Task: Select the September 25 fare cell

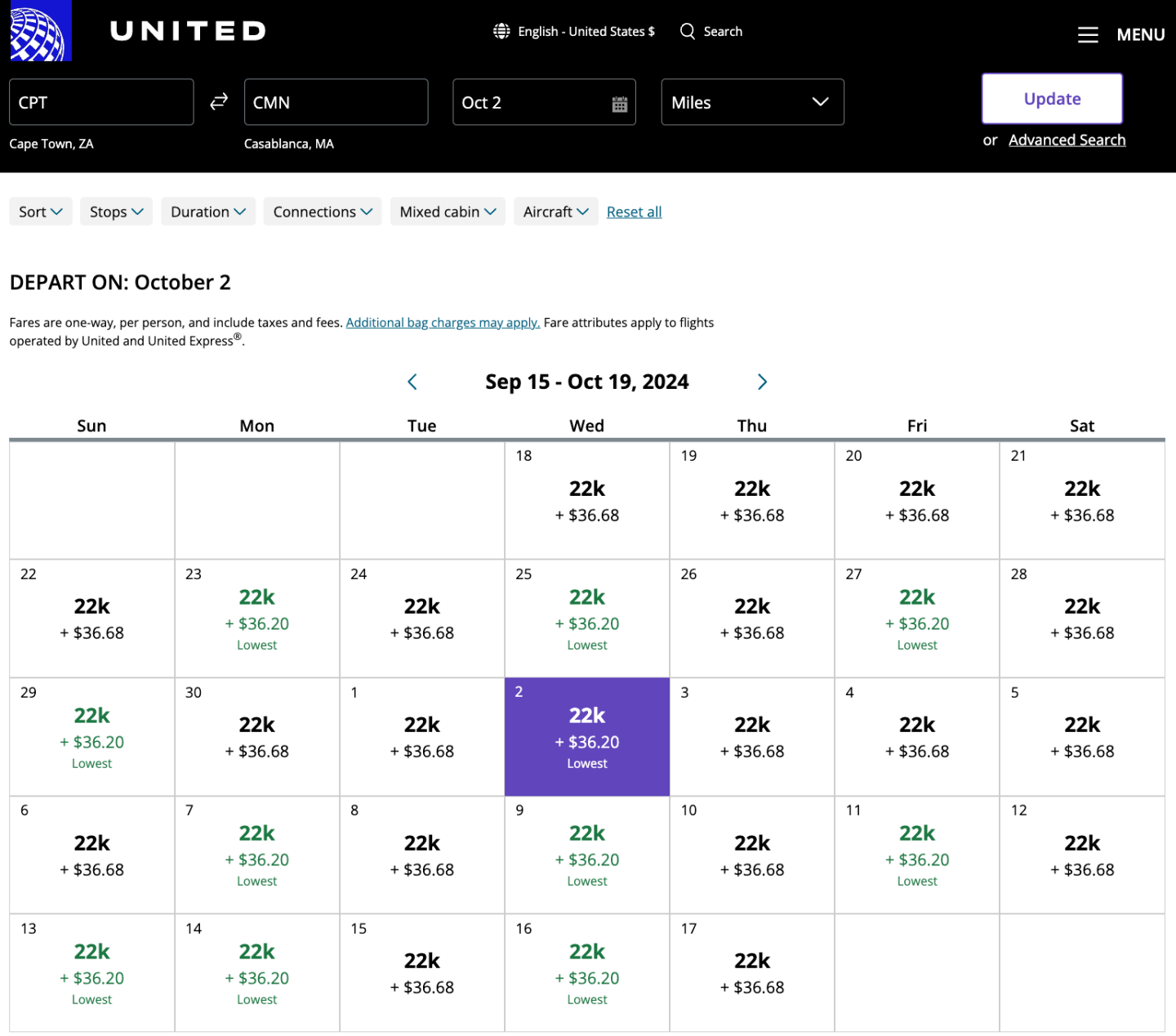Action: coord(587,618)
